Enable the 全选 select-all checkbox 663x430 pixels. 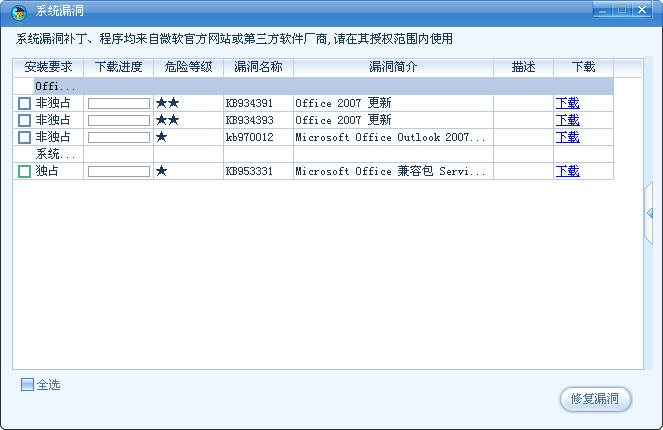(27, 384)
